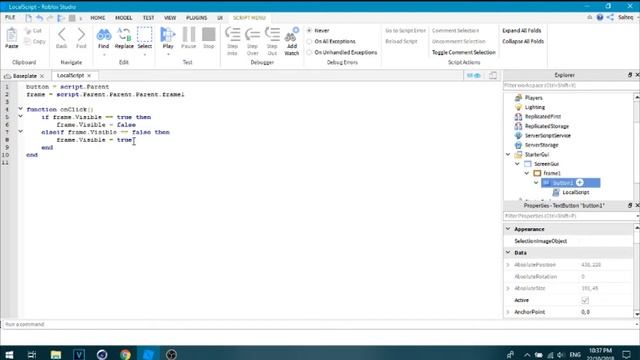The height and width of the screenshot is (360, 640).
Task: Switch to the HOME ribbon tab
Action: pyautogui.click(x=98, y=18)
